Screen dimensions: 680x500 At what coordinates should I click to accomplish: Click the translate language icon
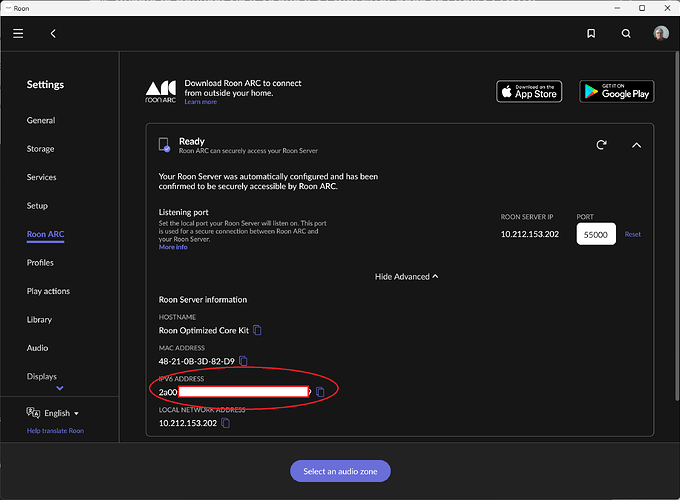coord(33,412)
